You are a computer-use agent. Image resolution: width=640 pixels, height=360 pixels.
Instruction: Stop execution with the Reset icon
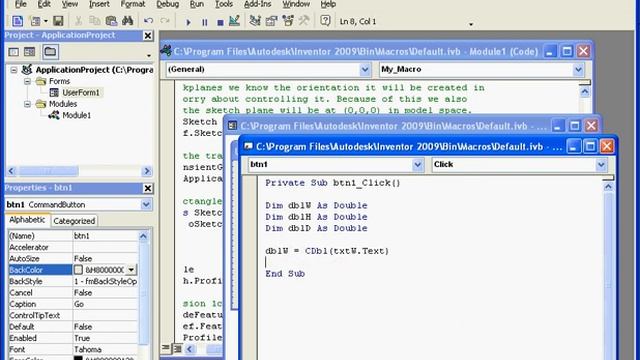tap(220, 22)
